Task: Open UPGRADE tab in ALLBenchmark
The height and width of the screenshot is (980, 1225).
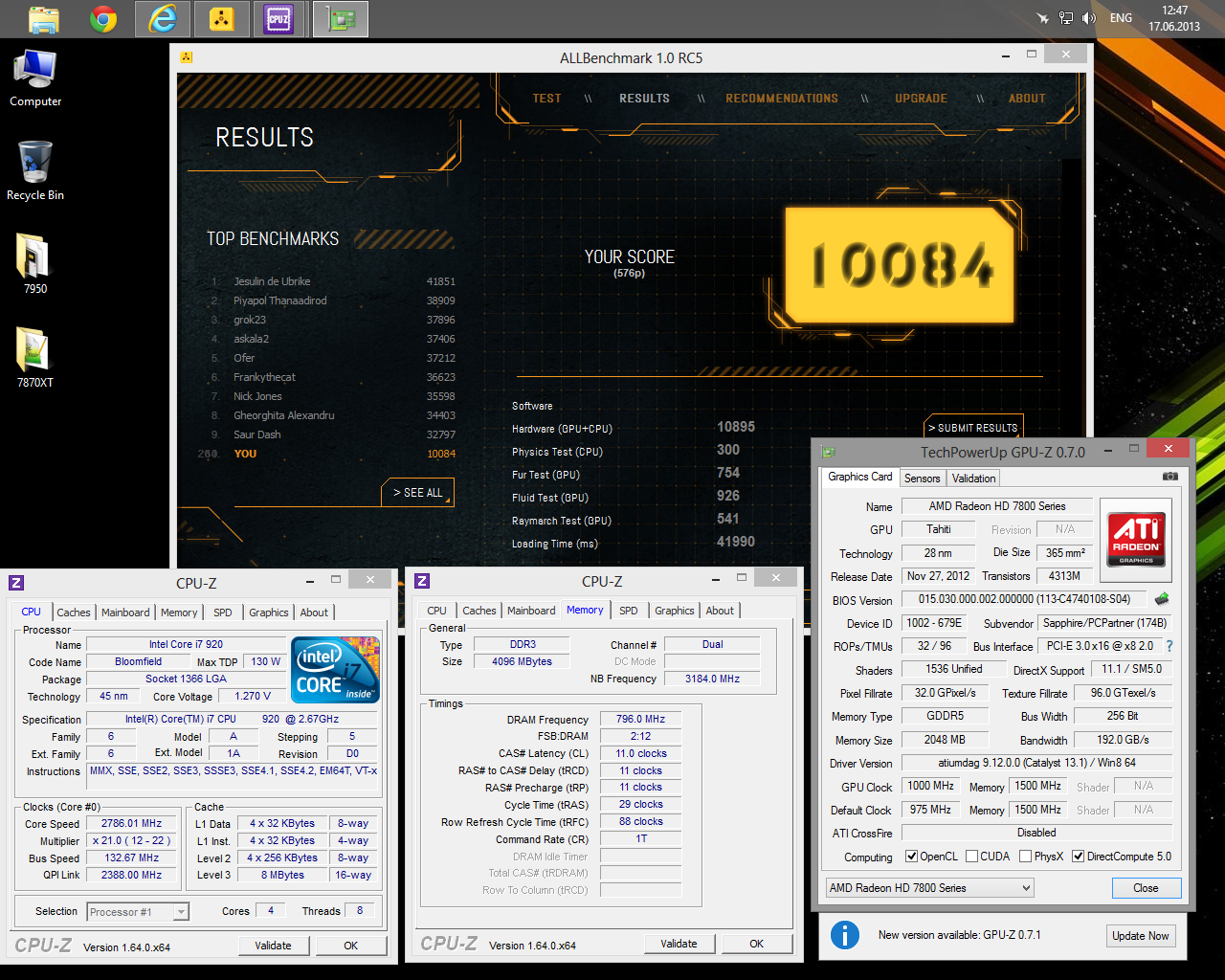Action: tap(921, 99)
